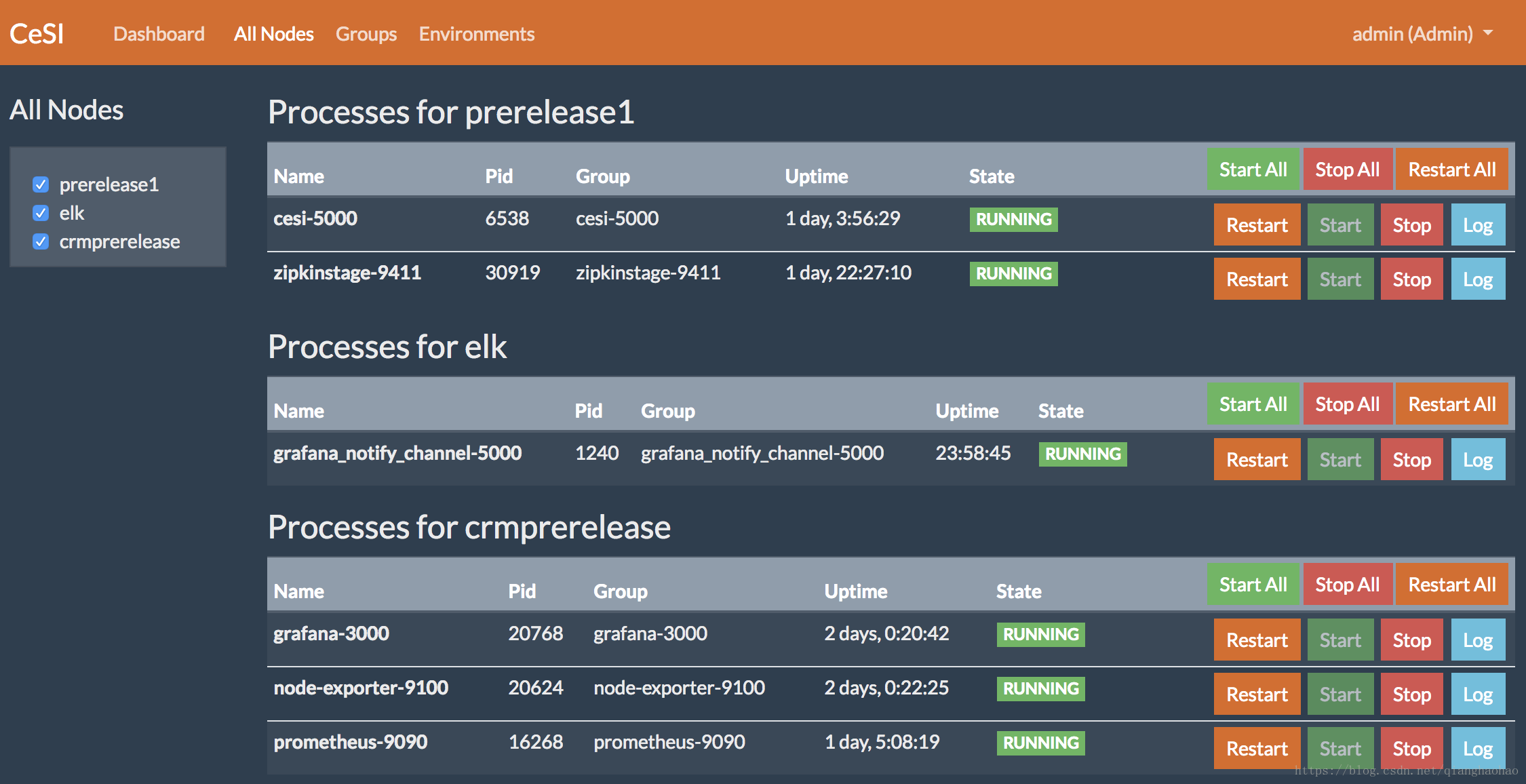Open the Groups page
Viewport: 1526px width, 784px height.
point(366,34)
